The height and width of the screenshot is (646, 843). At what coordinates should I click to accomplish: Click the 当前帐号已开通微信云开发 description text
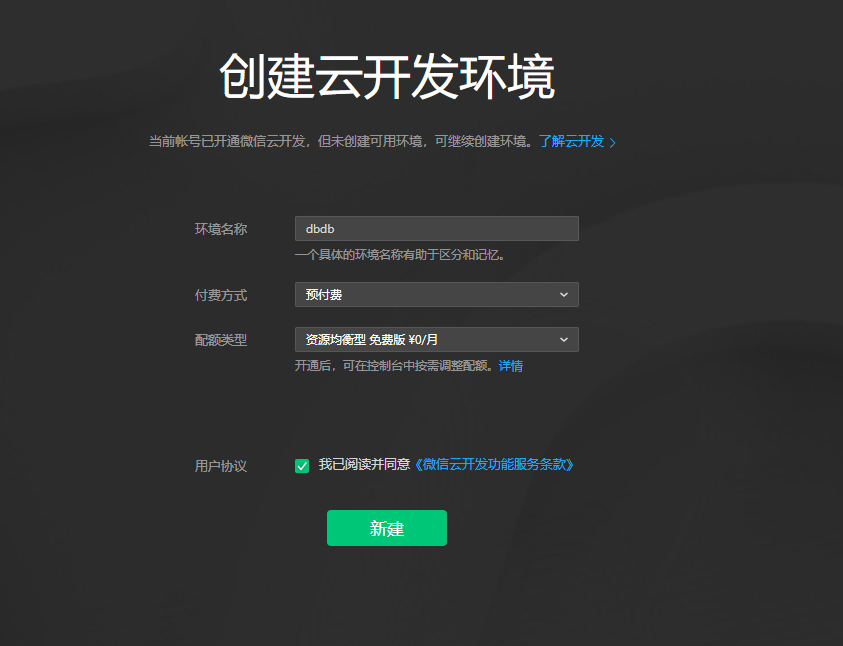coord(342,141)
